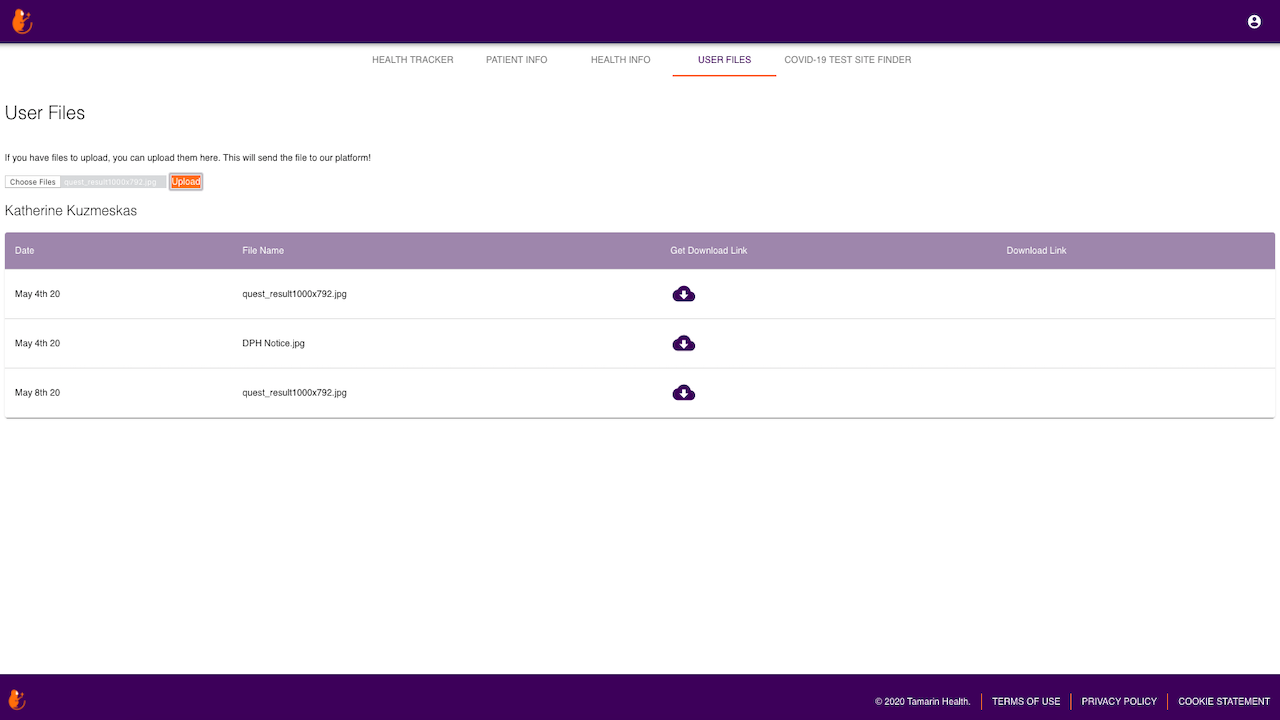Click the File Name column header
Image resolution: width=1280 pixels, height=720 pixels.
click(x=263, y=251)
